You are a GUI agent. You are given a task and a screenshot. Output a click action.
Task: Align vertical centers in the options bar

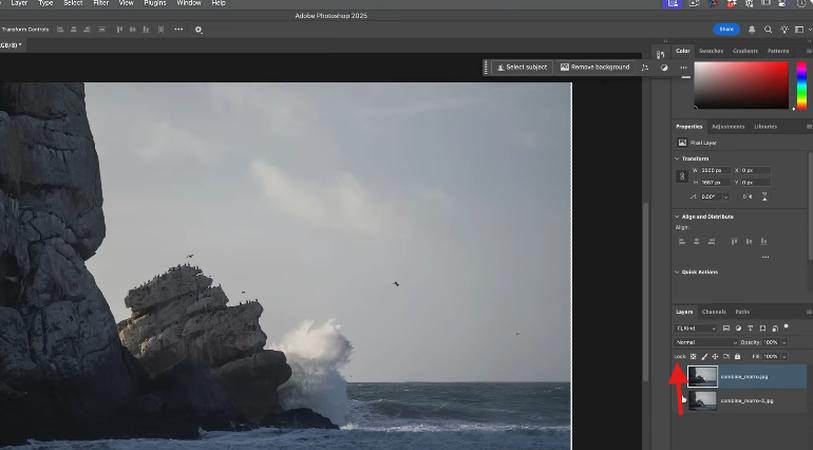(x=133, y=30)
